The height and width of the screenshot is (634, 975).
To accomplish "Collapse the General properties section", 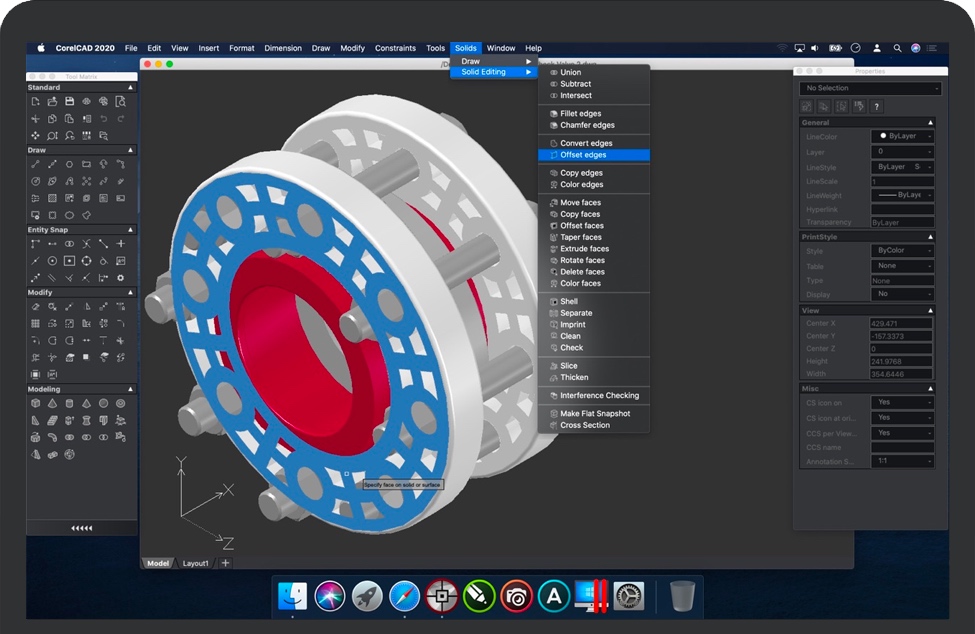I will pos(931,122).
